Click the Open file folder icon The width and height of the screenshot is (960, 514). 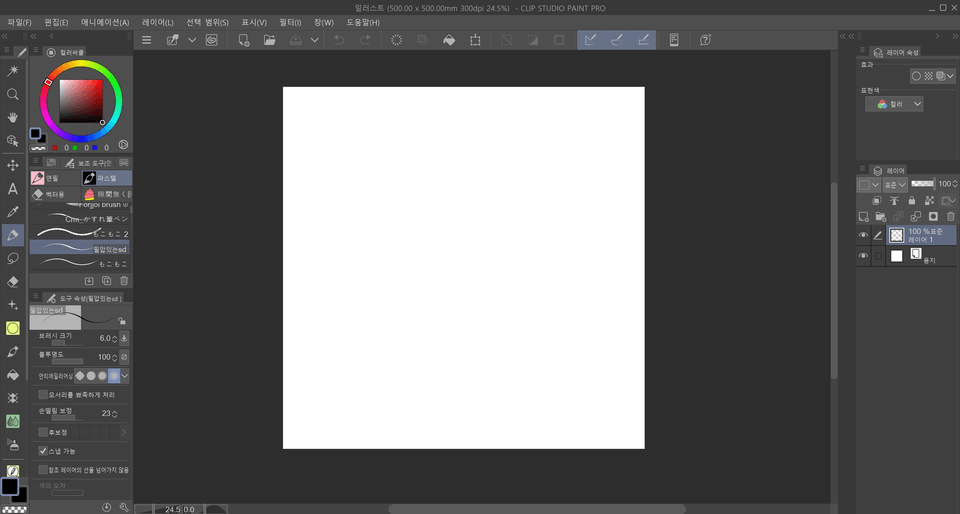click(x=269, y=40)
